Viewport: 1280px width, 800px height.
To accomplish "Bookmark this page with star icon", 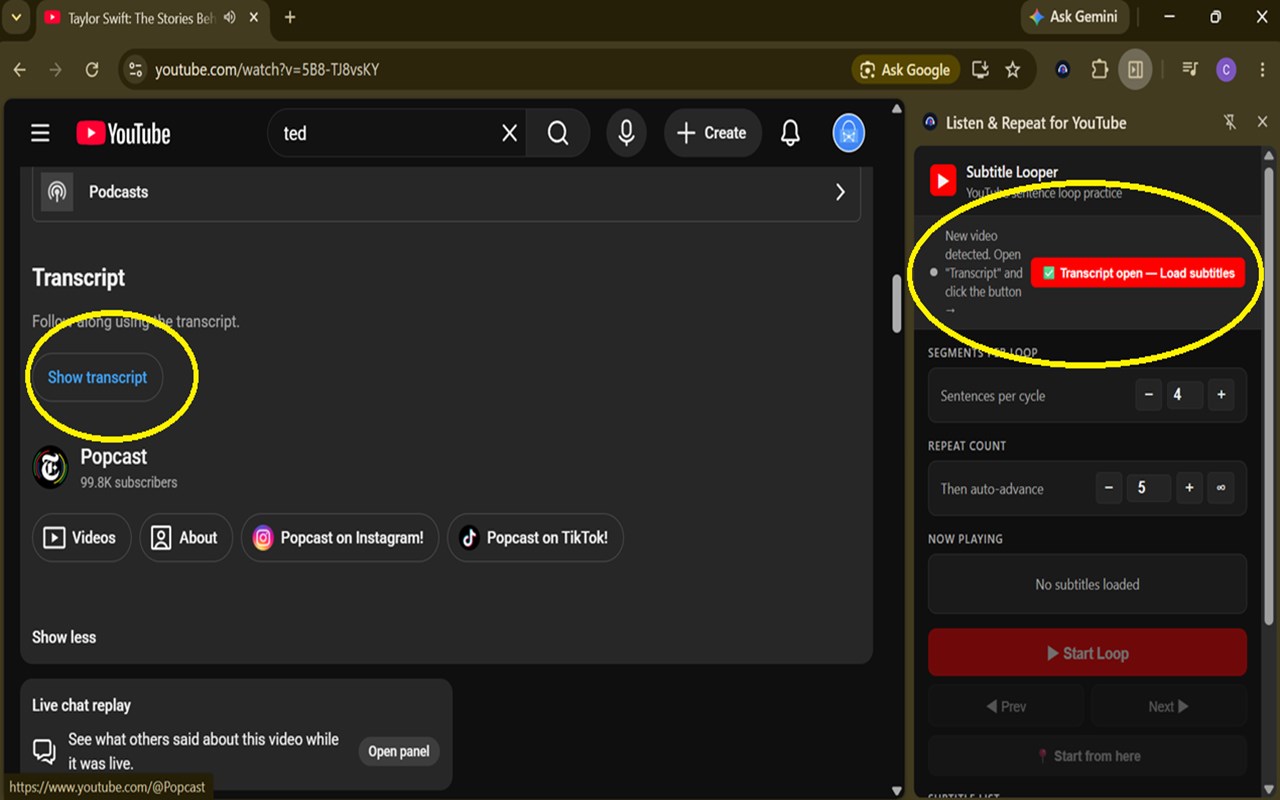I will (1013, 70).
